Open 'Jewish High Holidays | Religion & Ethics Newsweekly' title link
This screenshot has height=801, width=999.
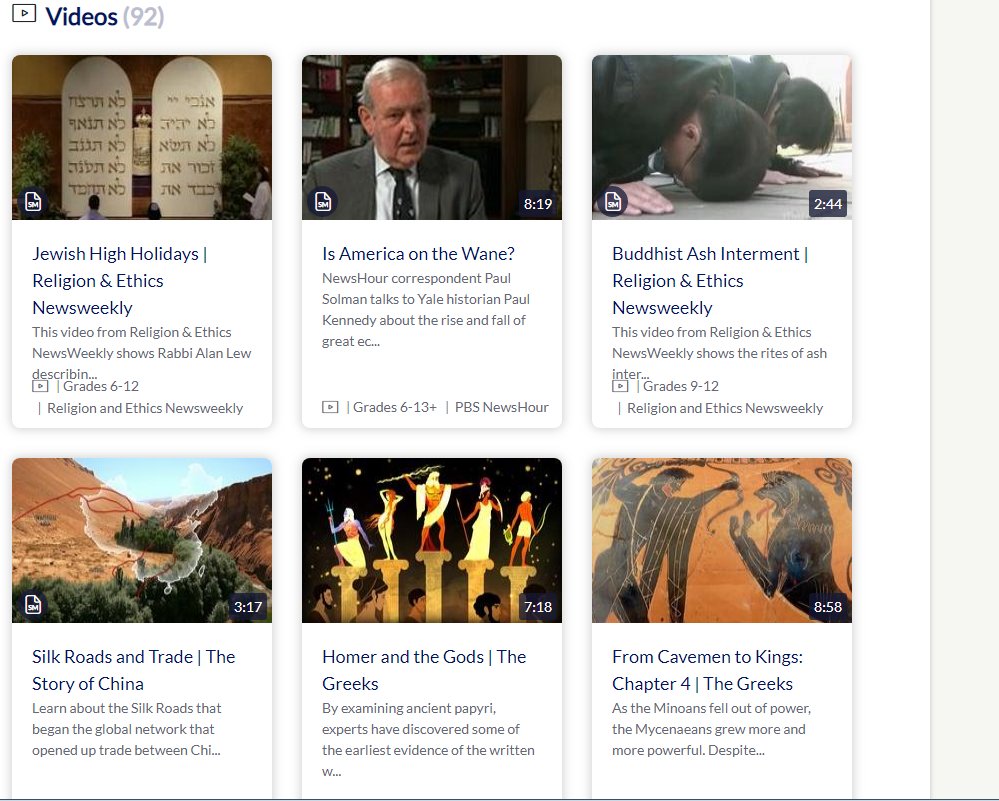pyautogui.click(x=120, y=280)
